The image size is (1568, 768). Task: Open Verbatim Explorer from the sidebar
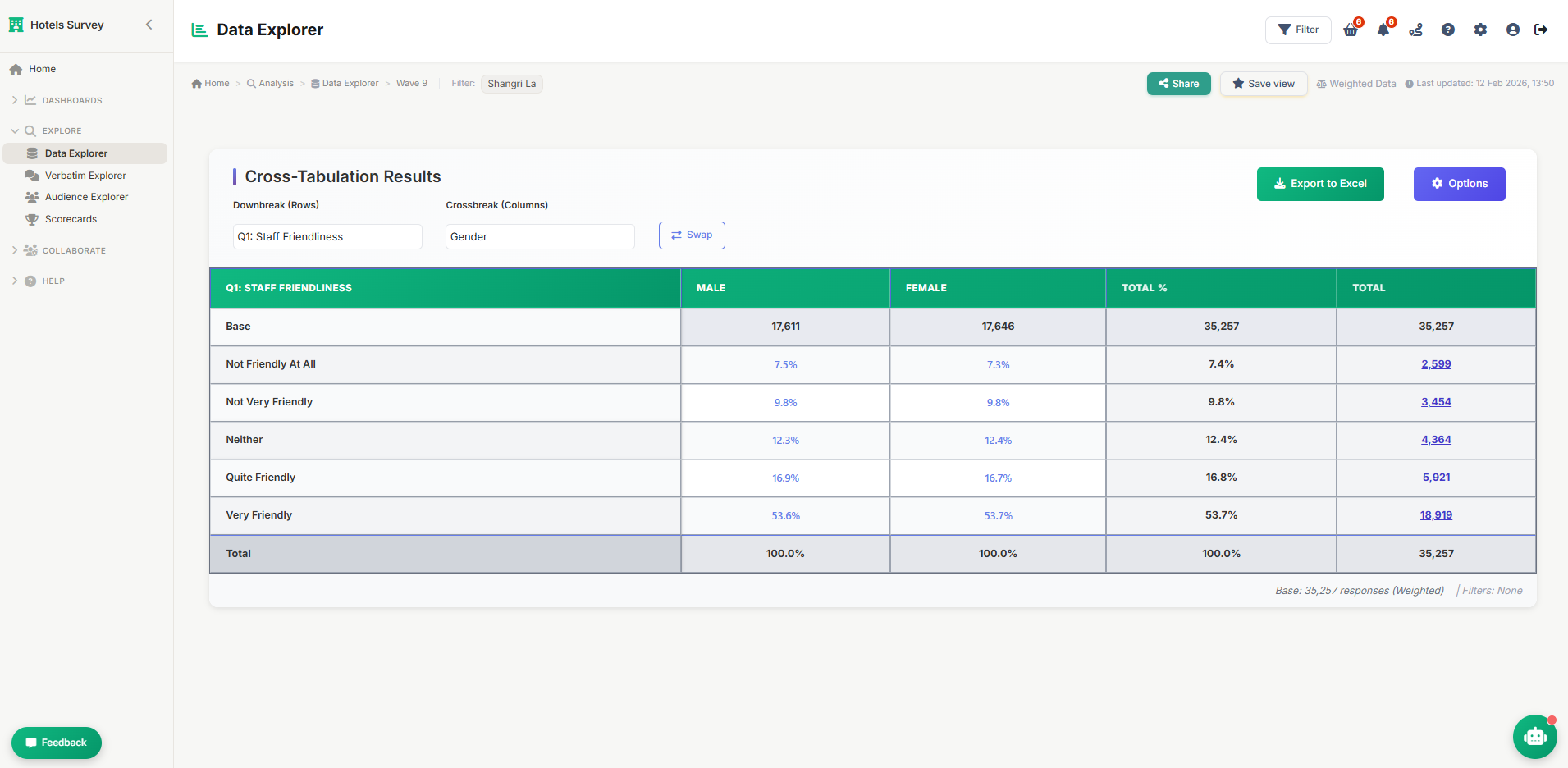(85, 175)
